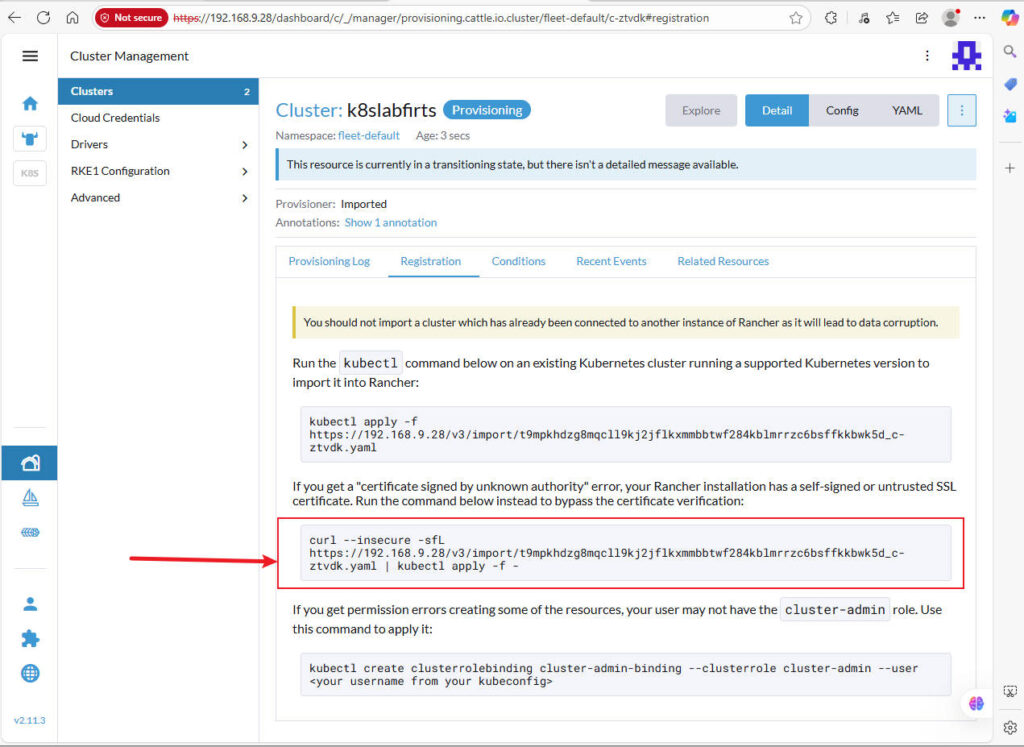The width and height of the screenshot is (1024, 747).
Task: Go to Rancher Home icon
Action: pos(30,103)
